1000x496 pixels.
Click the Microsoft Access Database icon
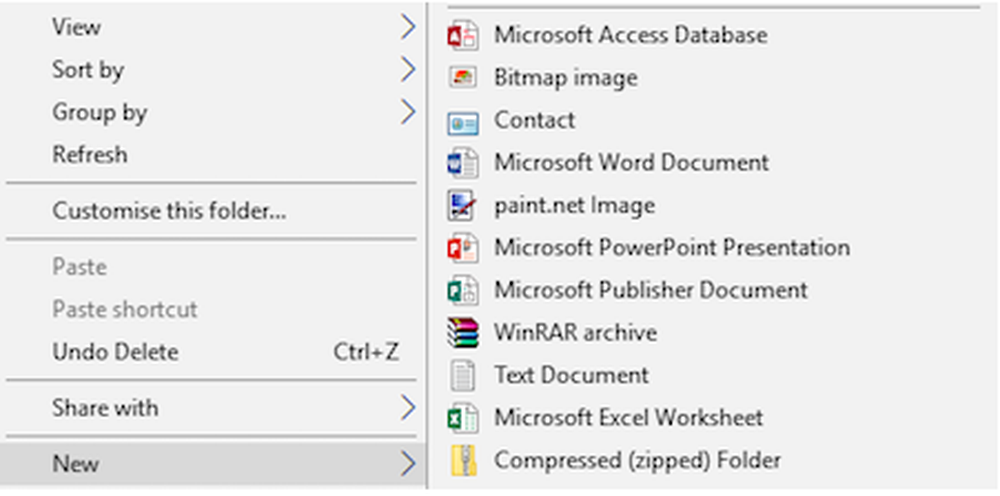[462, 35]
